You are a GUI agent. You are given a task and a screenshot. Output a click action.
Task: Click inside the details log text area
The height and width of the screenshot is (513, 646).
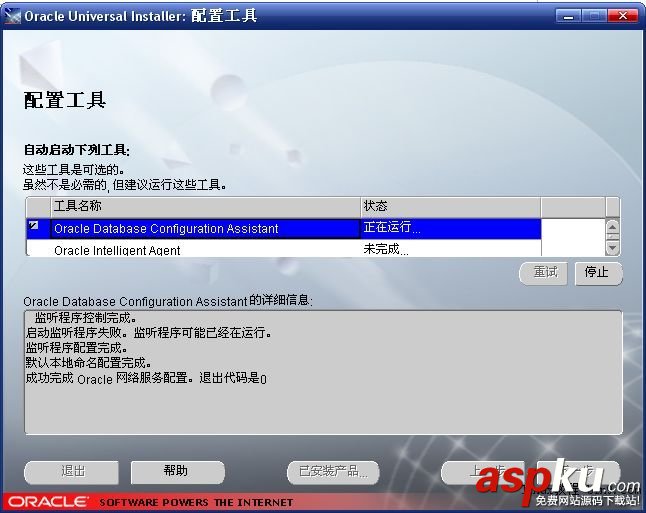pos(323,372)
